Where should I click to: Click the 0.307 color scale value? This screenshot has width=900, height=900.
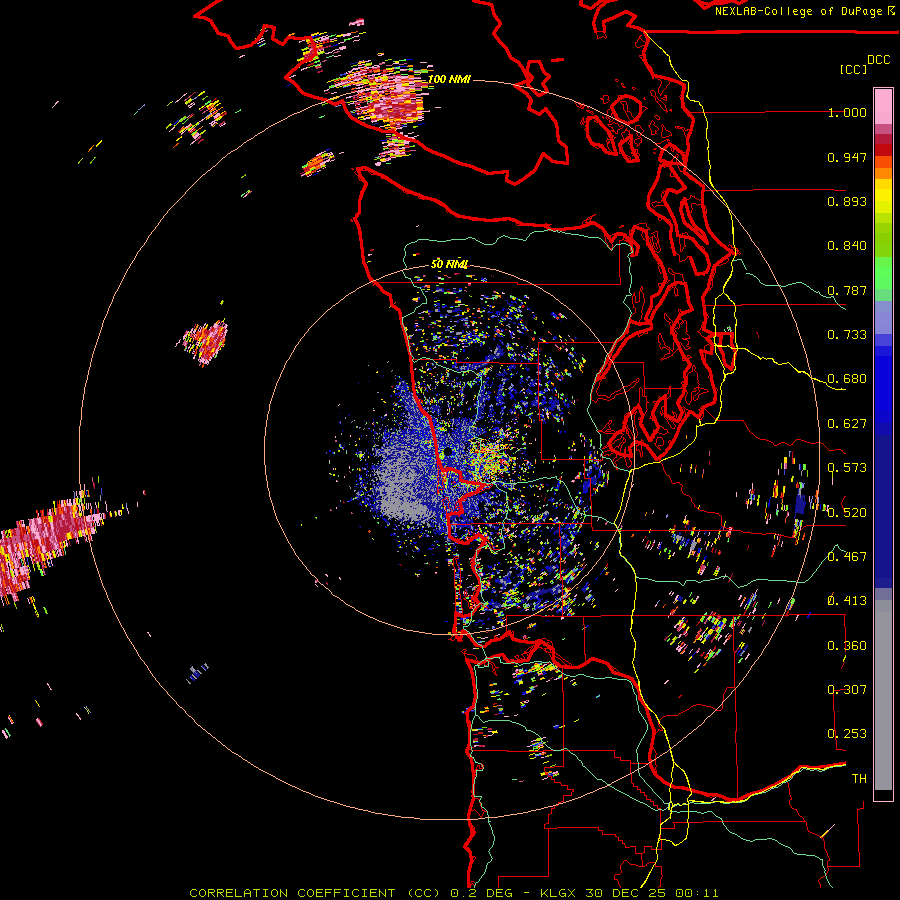(847, 690)
